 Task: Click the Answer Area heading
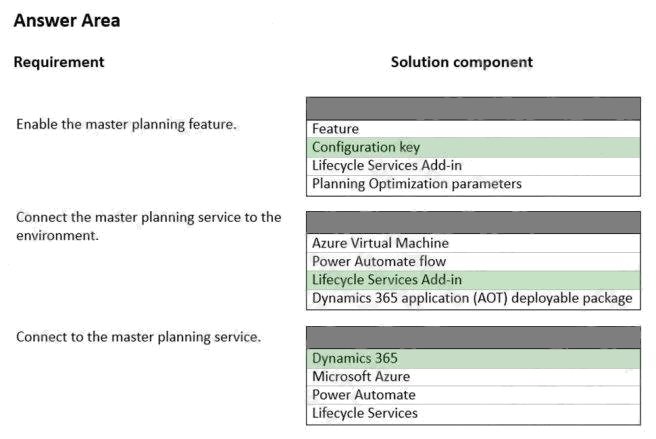(67, 21)
